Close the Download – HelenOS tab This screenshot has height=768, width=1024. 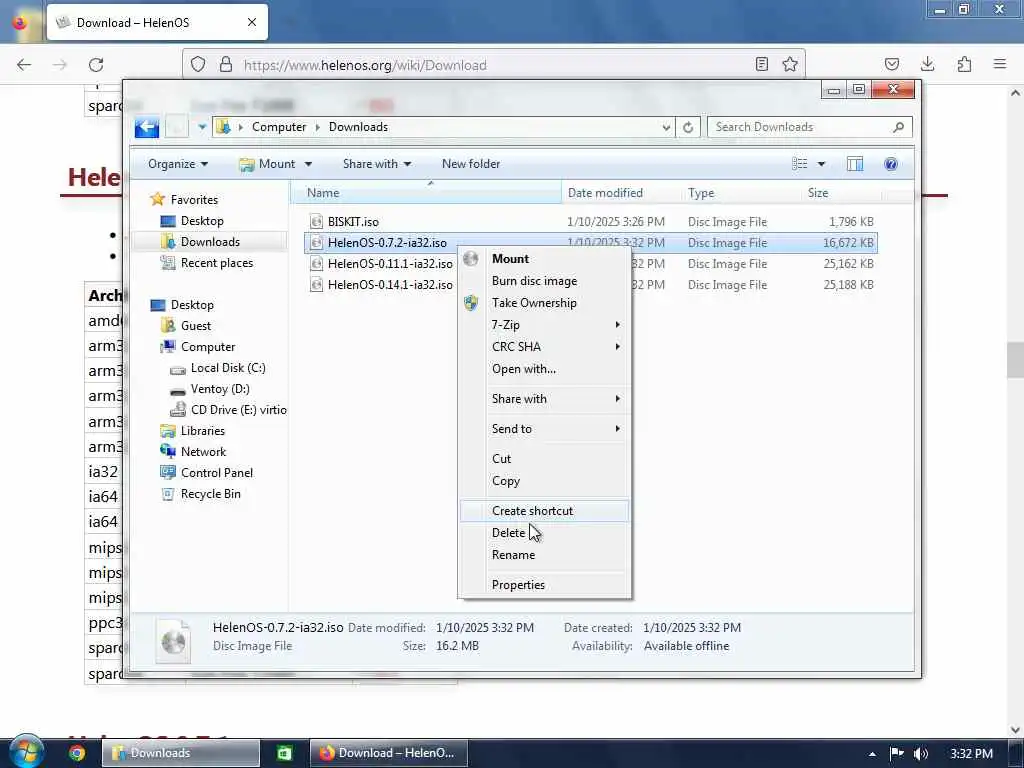252,22
